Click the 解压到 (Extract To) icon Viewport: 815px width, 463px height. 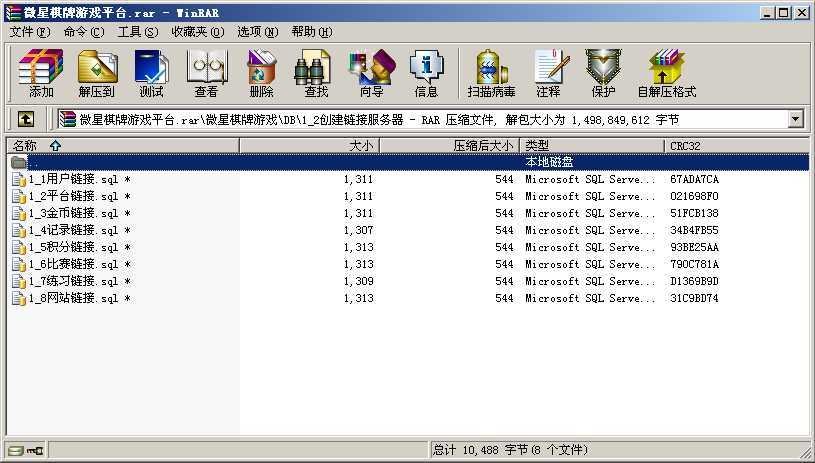point(97,73)
